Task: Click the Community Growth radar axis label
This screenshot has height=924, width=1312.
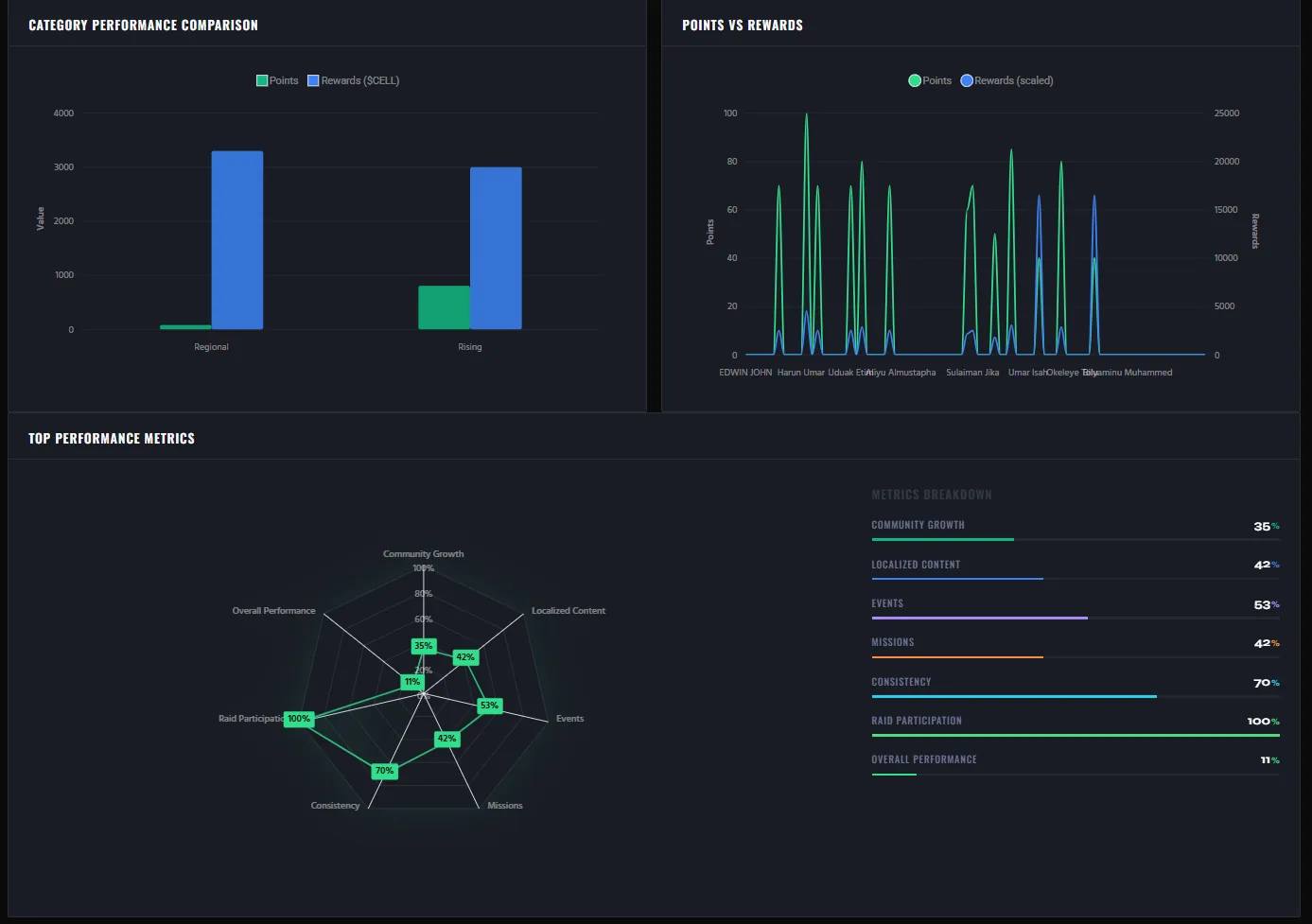Action: [424, 554]
